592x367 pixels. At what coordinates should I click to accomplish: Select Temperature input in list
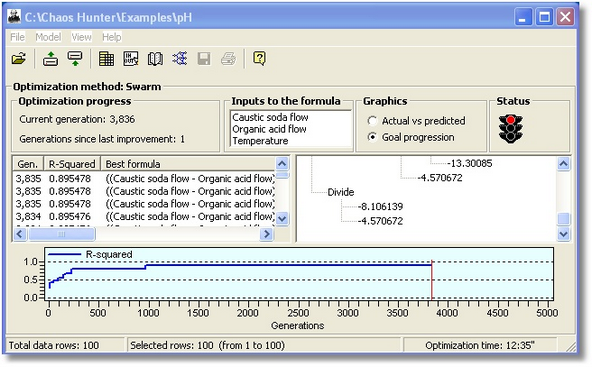click(x=260, y=141)
